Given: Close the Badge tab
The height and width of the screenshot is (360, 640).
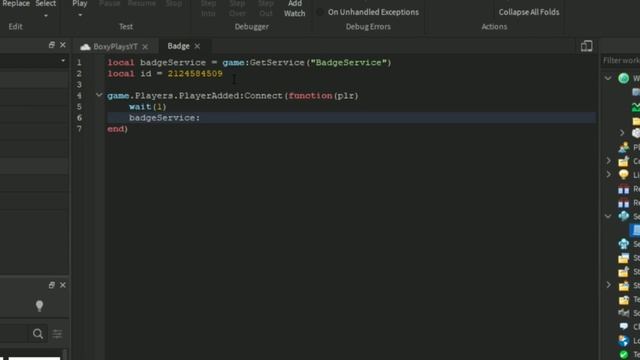Looking at the screenshot, I should pyautogui.click(x=197, y=46).
